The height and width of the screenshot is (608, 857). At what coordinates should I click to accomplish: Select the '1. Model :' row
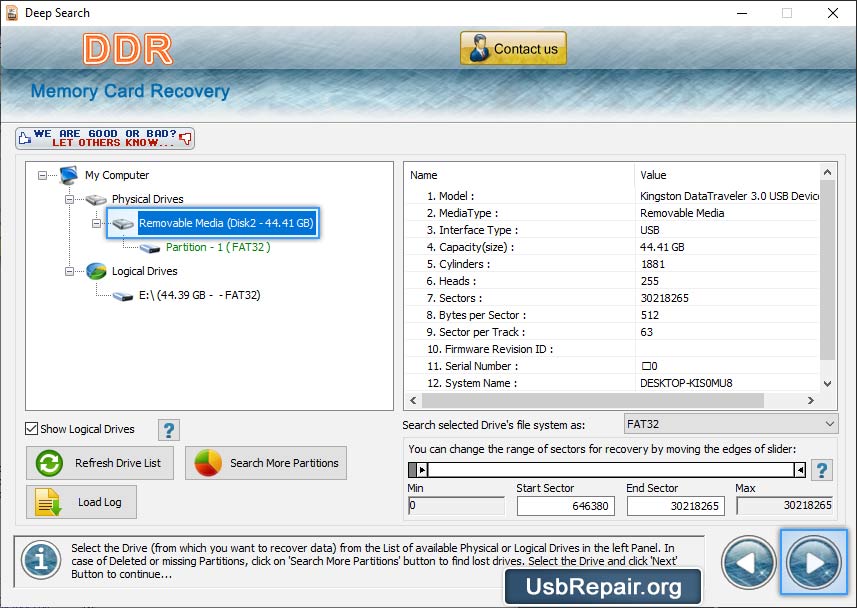[612, 196]
